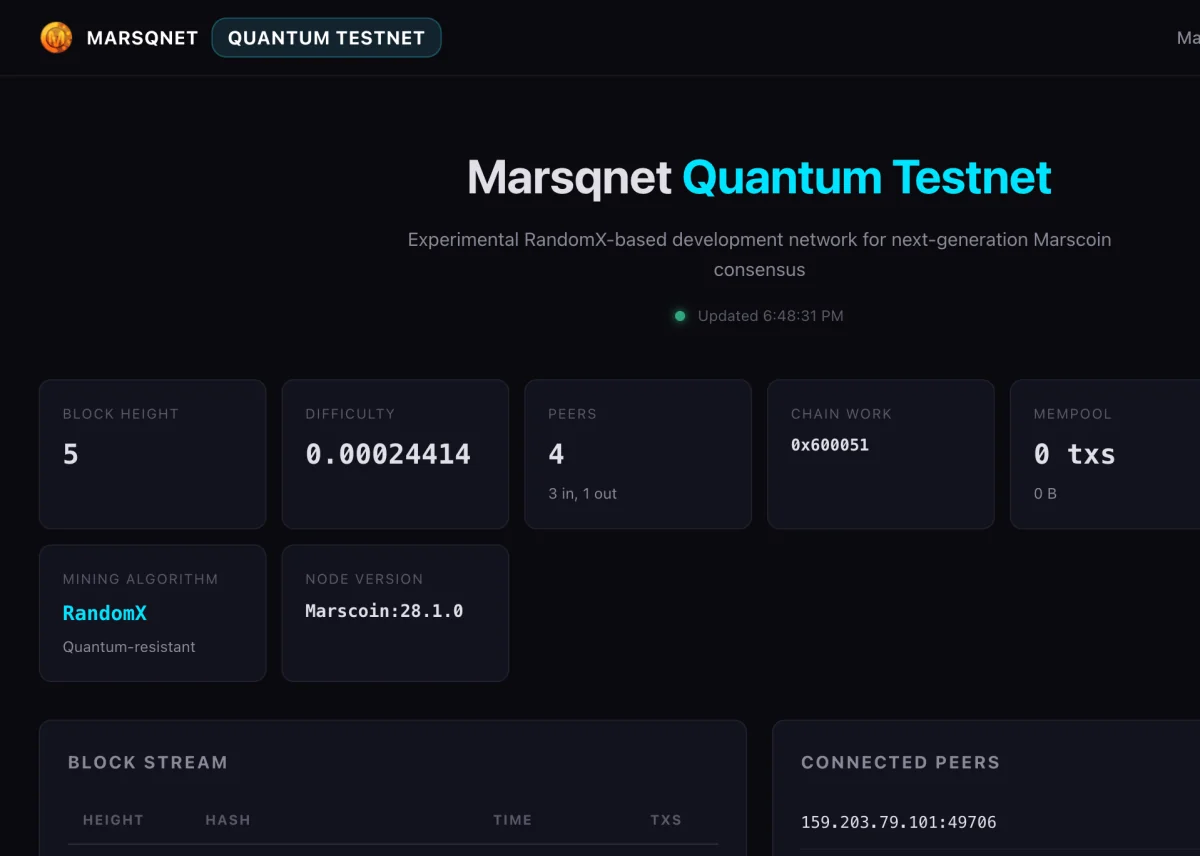Viewport: 1200px width, 856px height.
Task: Click the Marscoin coin logo in the header
Action: 56,37
